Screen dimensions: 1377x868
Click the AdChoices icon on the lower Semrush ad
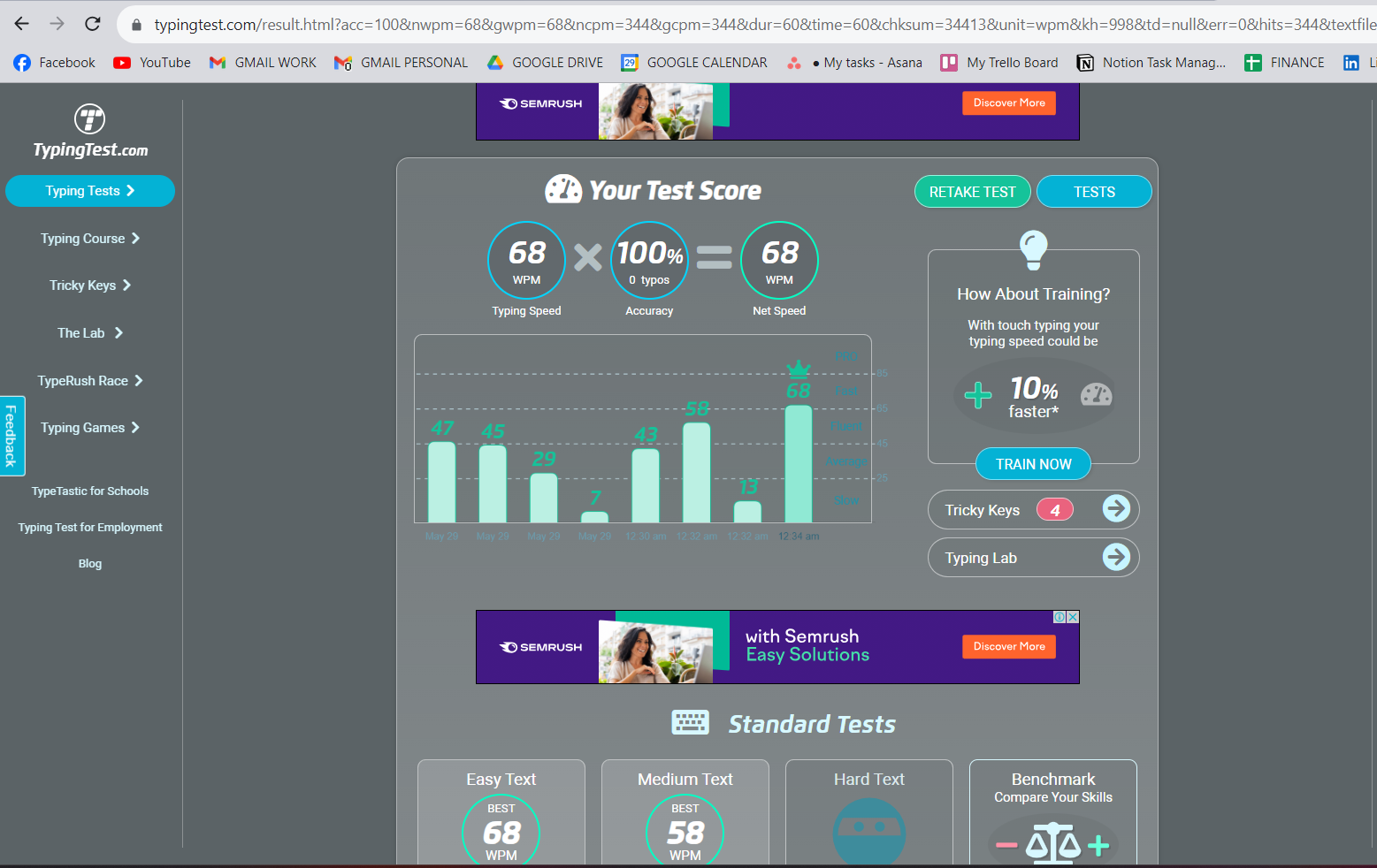pyautogui.click(x=1060, y=617)
